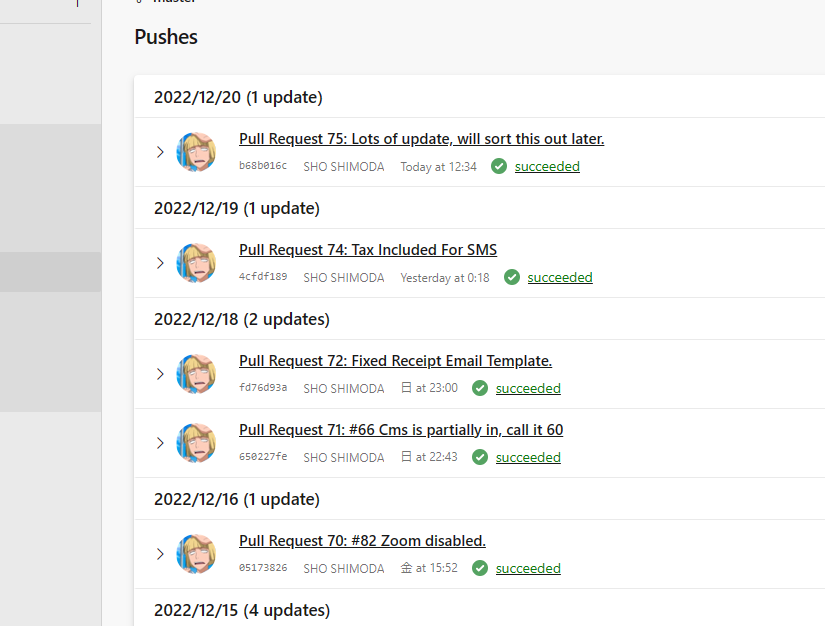Click the avatar icon on Pull Request 74

click(x=196, y=263)
